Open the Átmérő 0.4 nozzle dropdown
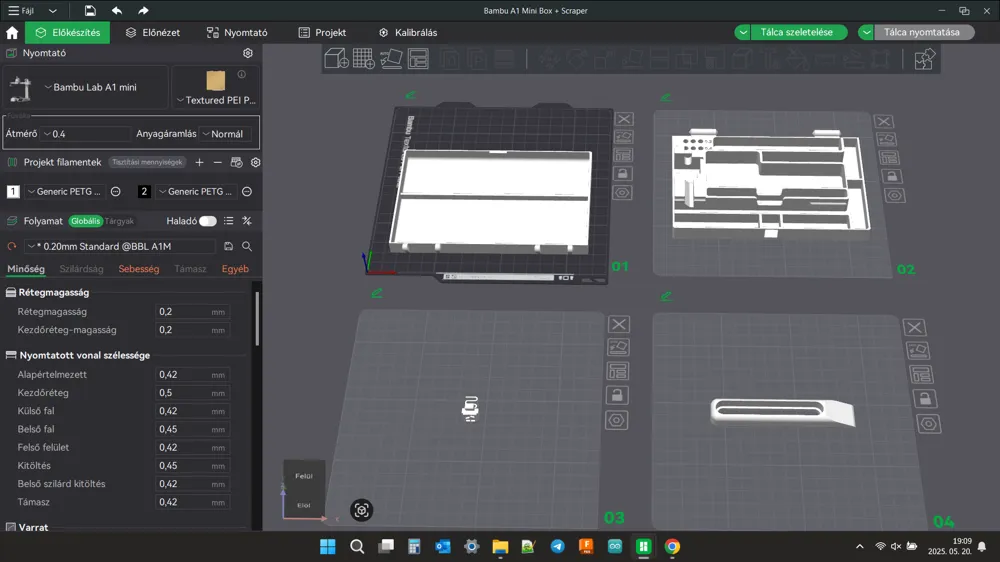 (86, 134)
